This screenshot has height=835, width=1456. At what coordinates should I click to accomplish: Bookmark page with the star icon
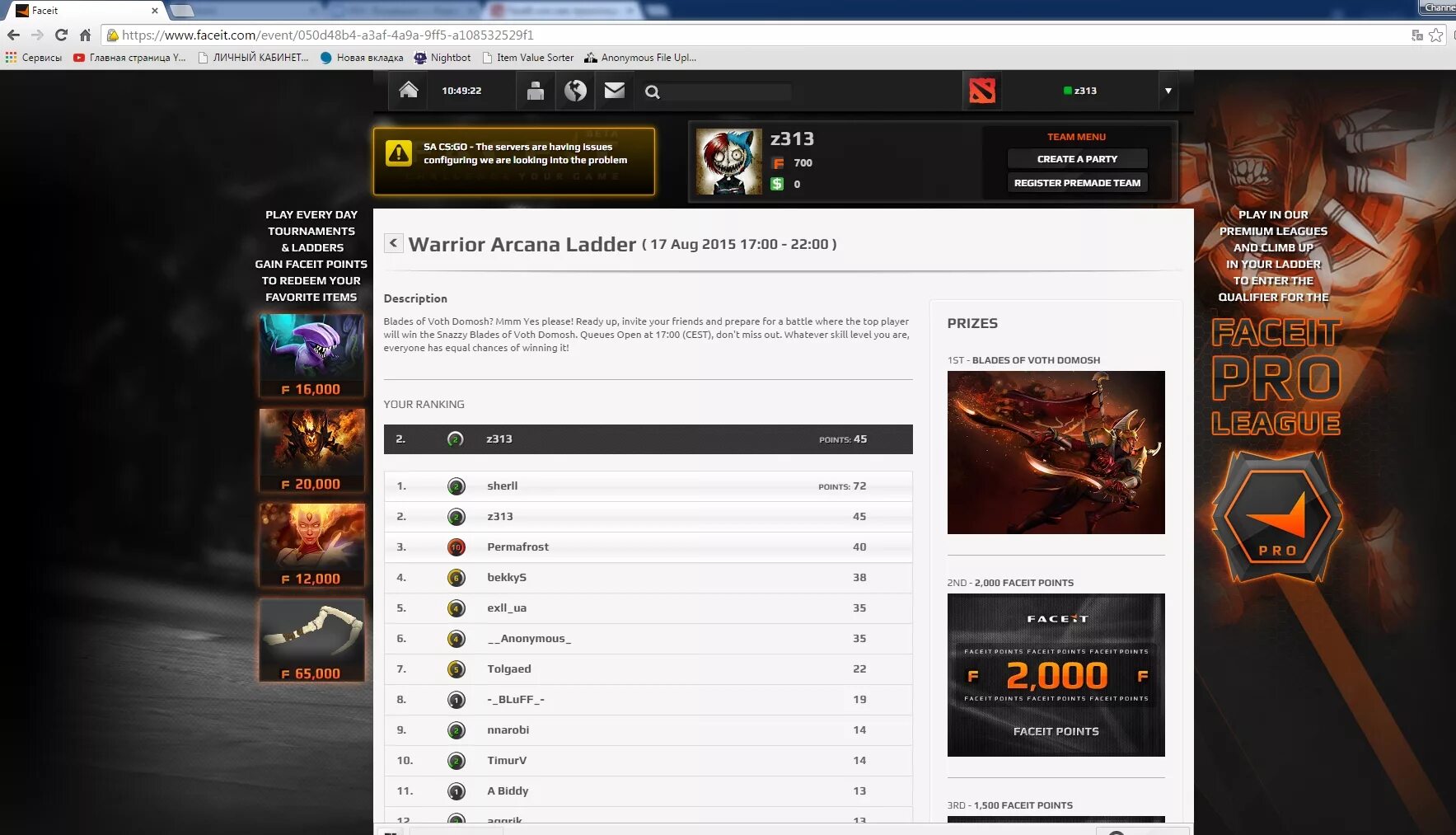point(1436,35)
